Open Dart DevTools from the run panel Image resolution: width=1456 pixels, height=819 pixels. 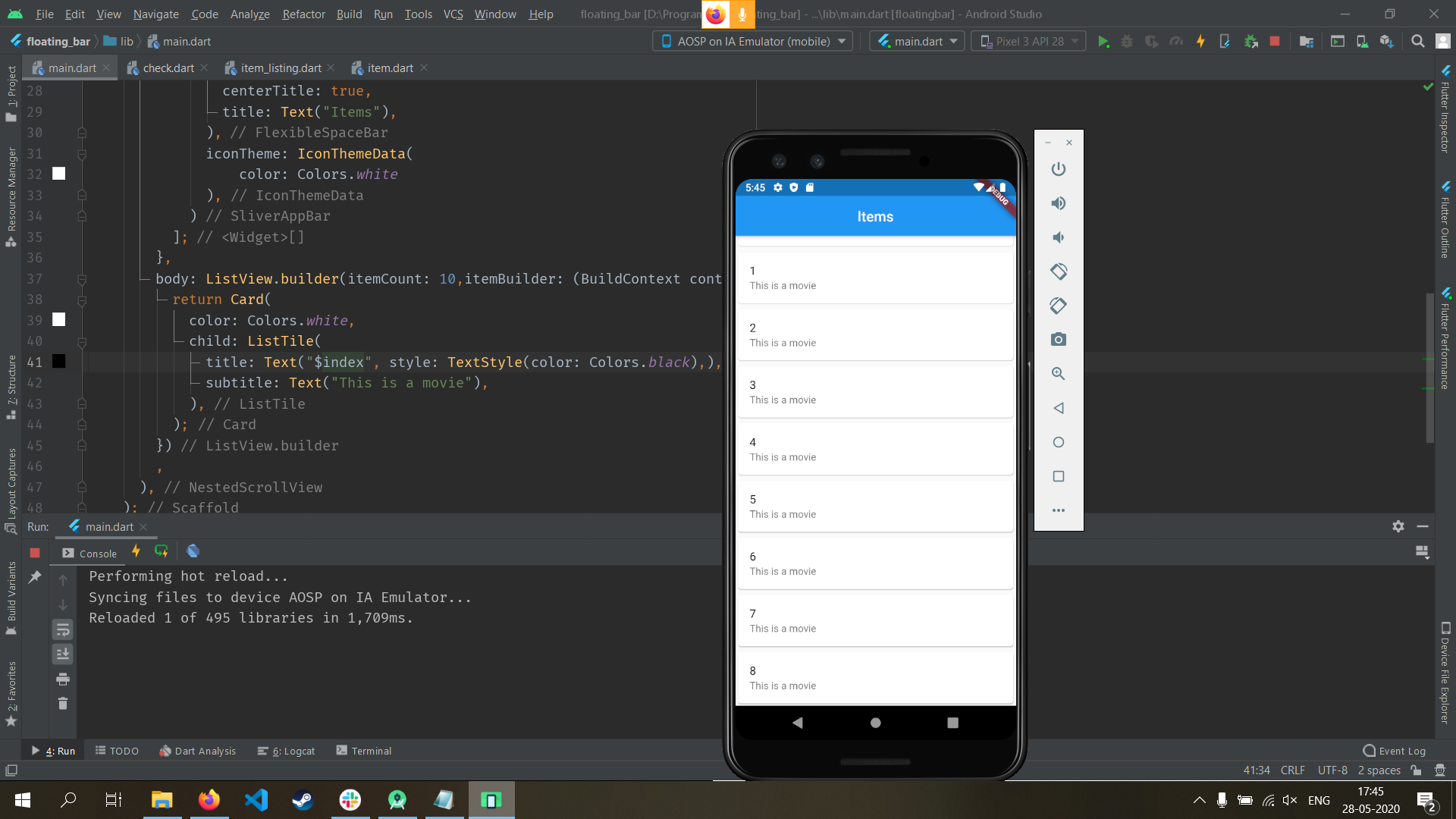193,551
